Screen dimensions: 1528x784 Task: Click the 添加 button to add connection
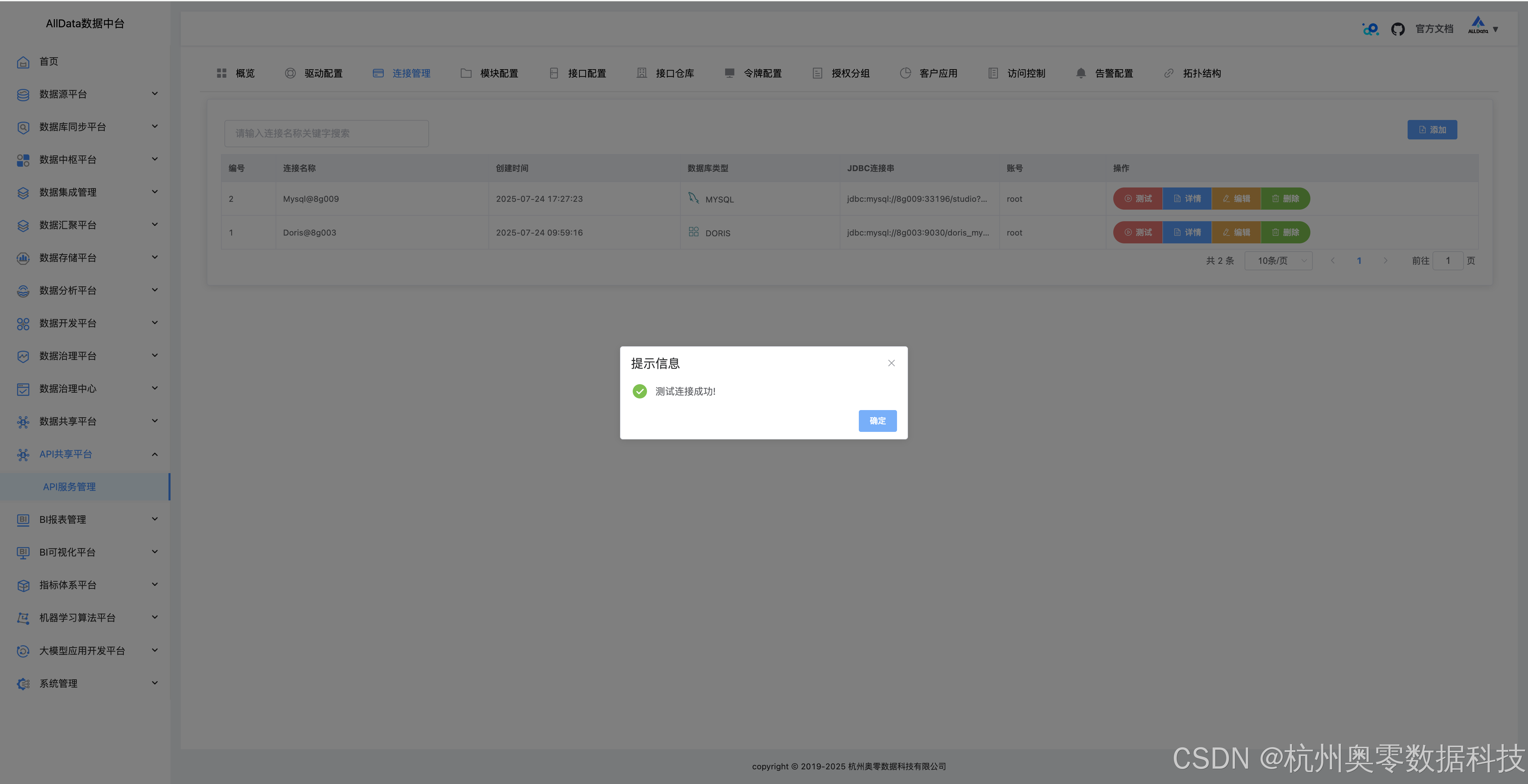tap(1432, 130)
